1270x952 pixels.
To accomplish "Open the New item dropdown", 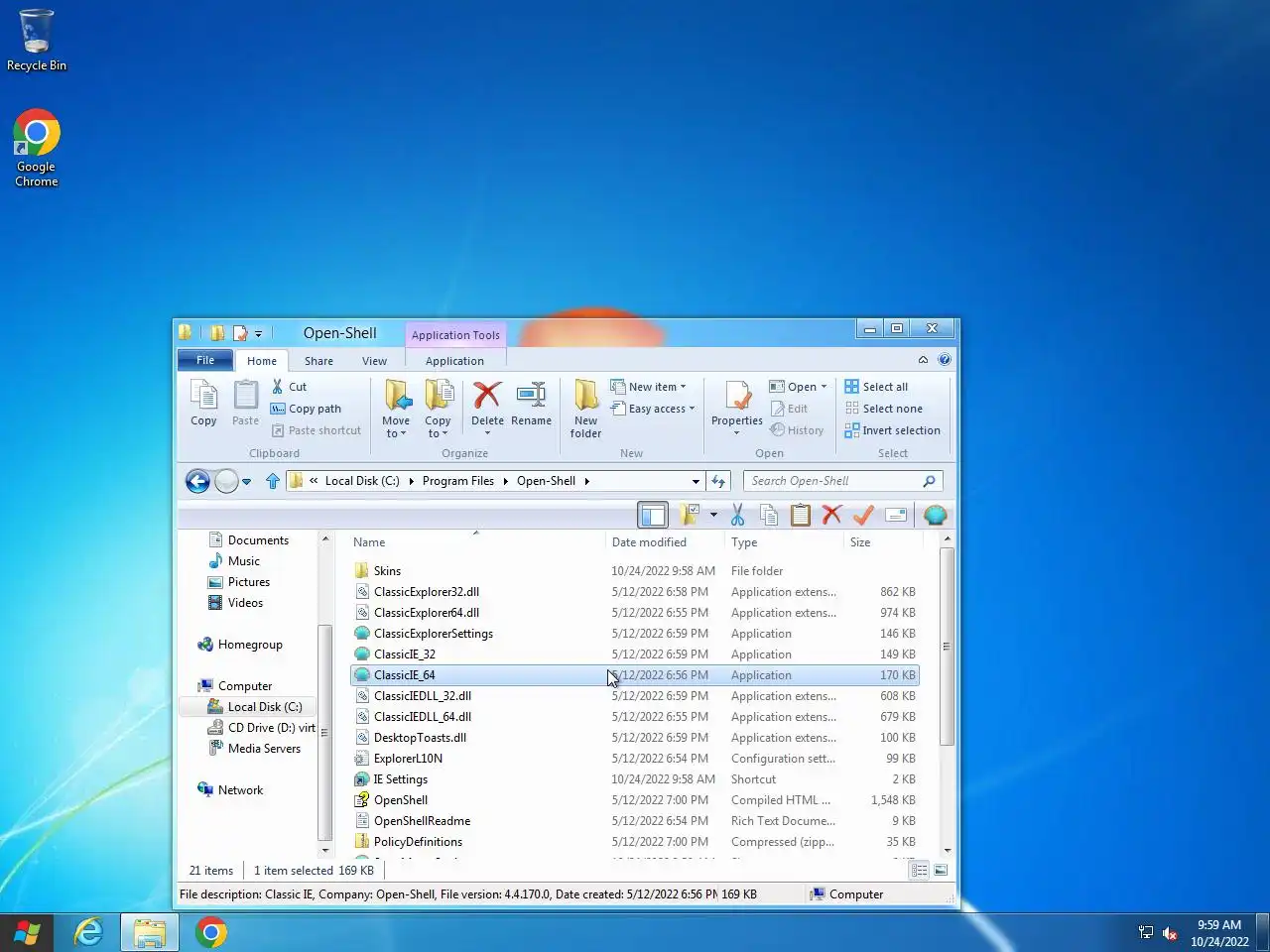I will point(649,387).
